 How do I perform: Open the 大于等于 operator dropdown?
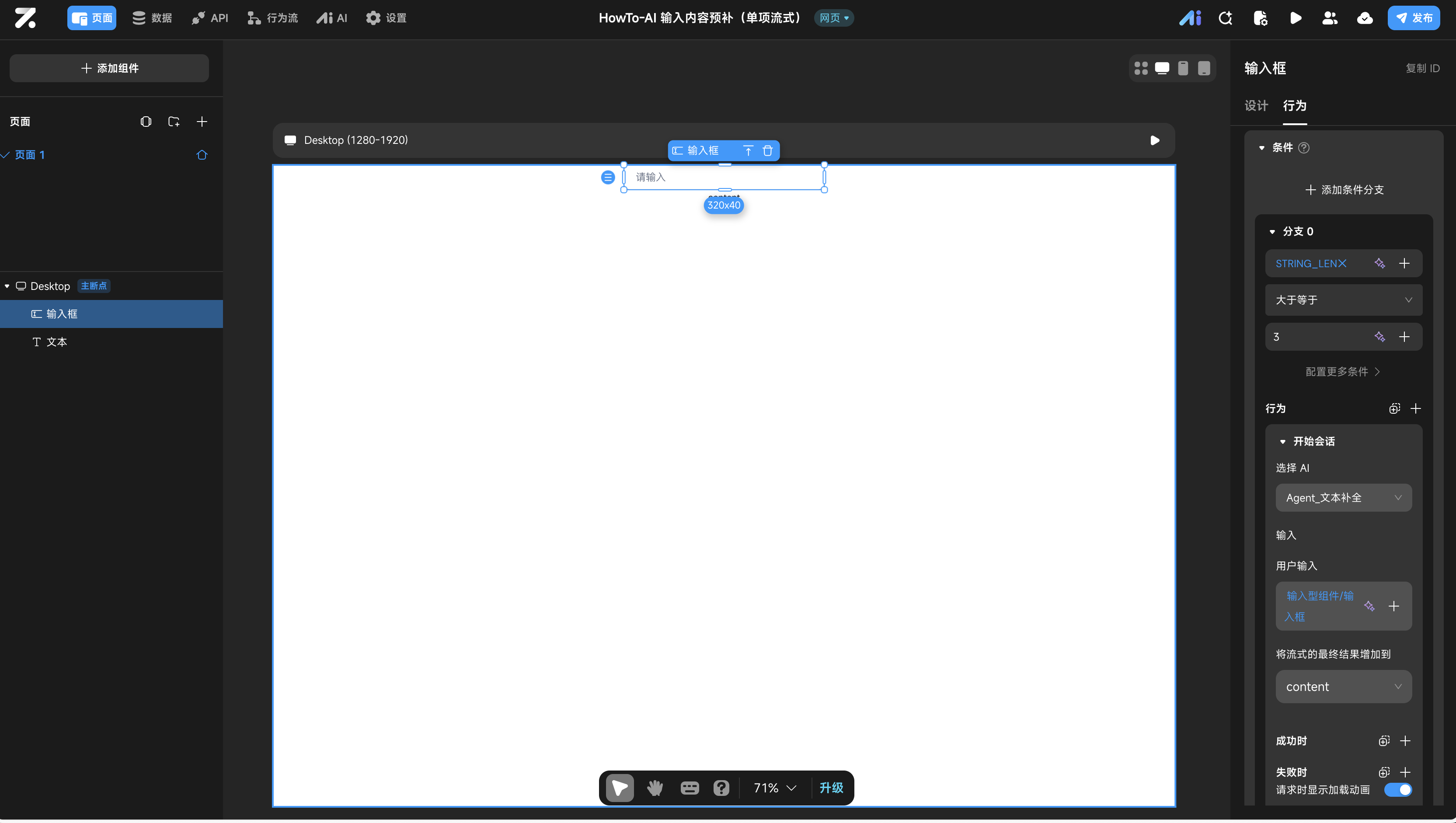tap(1343, 300)
